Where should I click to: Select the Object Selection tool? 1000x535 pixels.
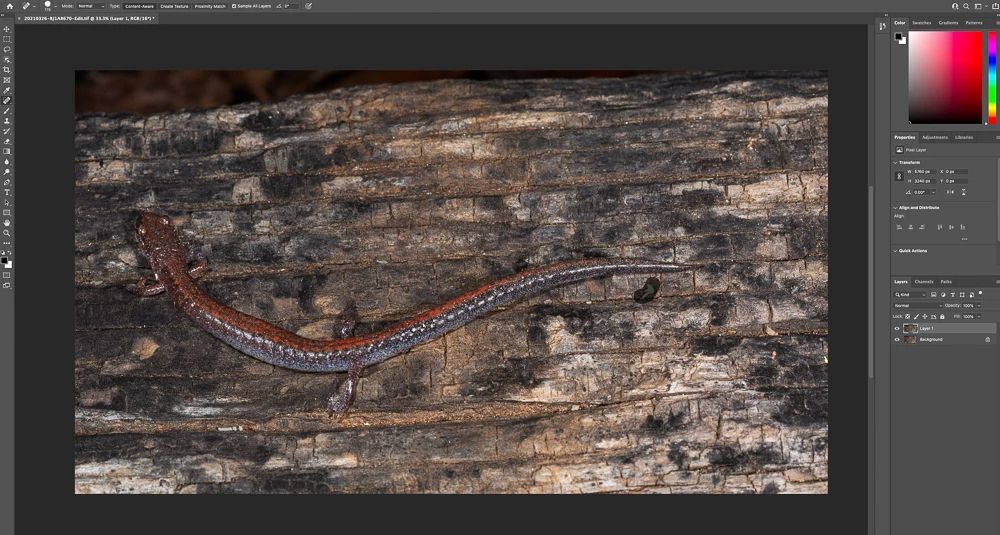coord(7,60)
